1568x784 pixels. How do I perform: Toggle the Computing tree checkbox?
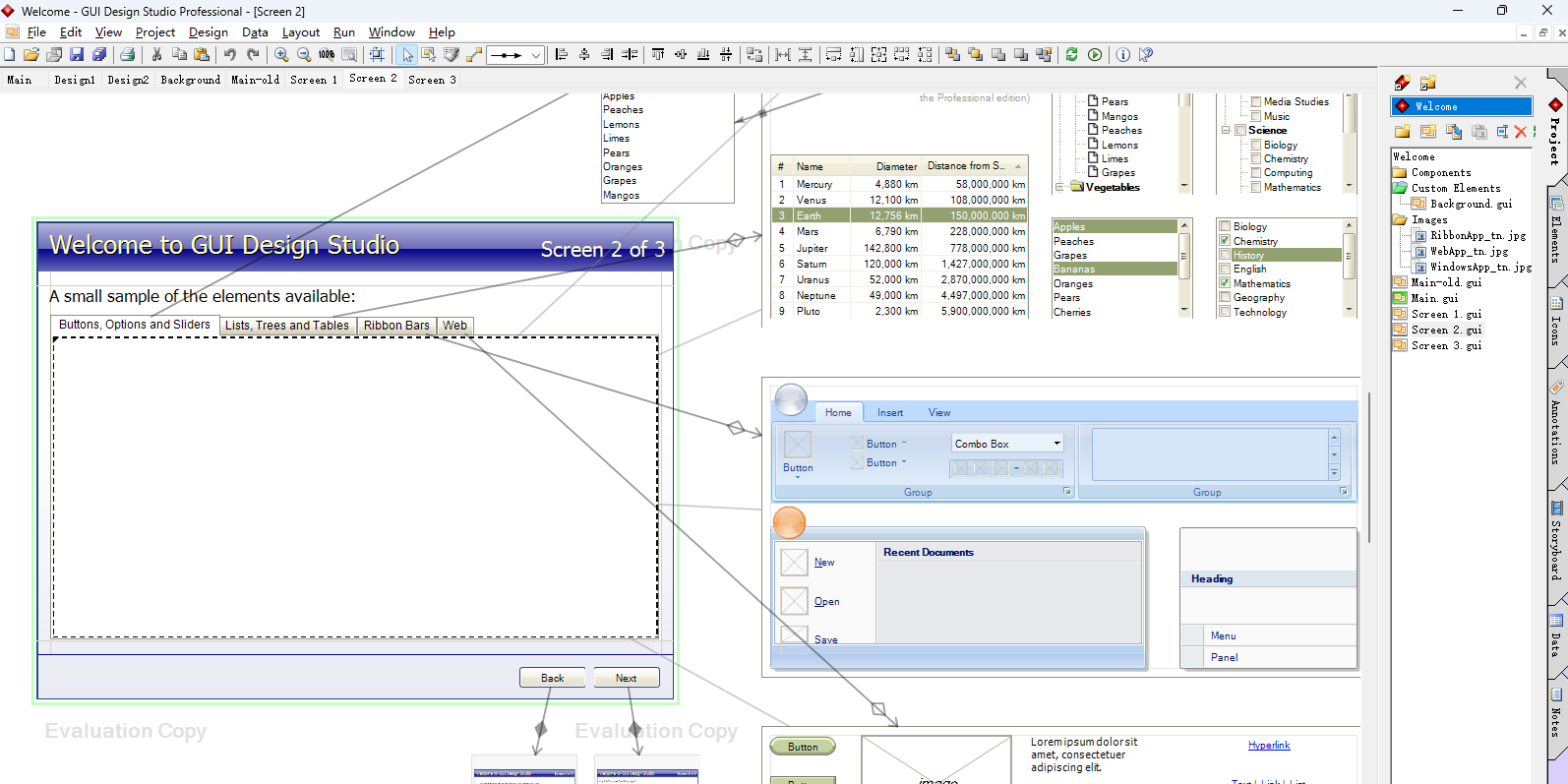[x=1256, y=172]
